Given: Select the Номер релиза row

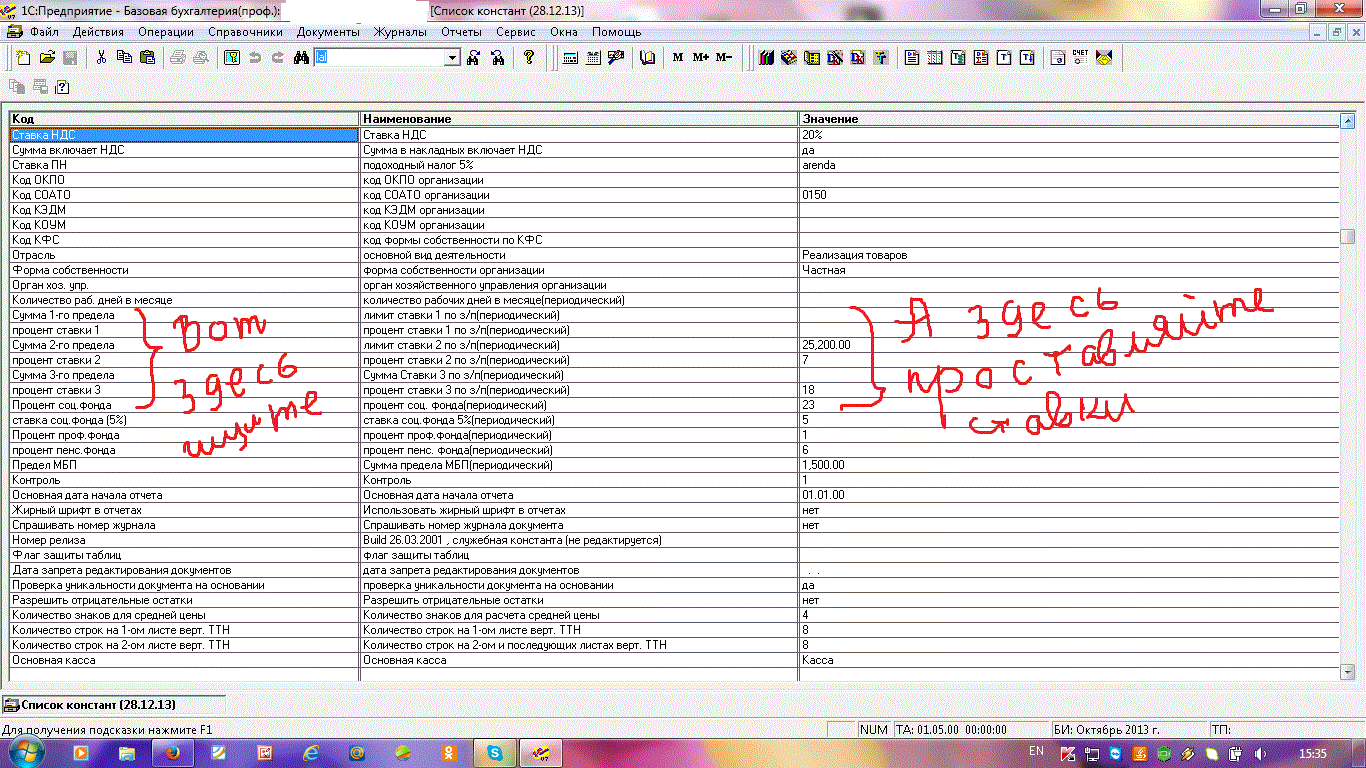Looking at the screenshot, I should click(x=674, y=540).
